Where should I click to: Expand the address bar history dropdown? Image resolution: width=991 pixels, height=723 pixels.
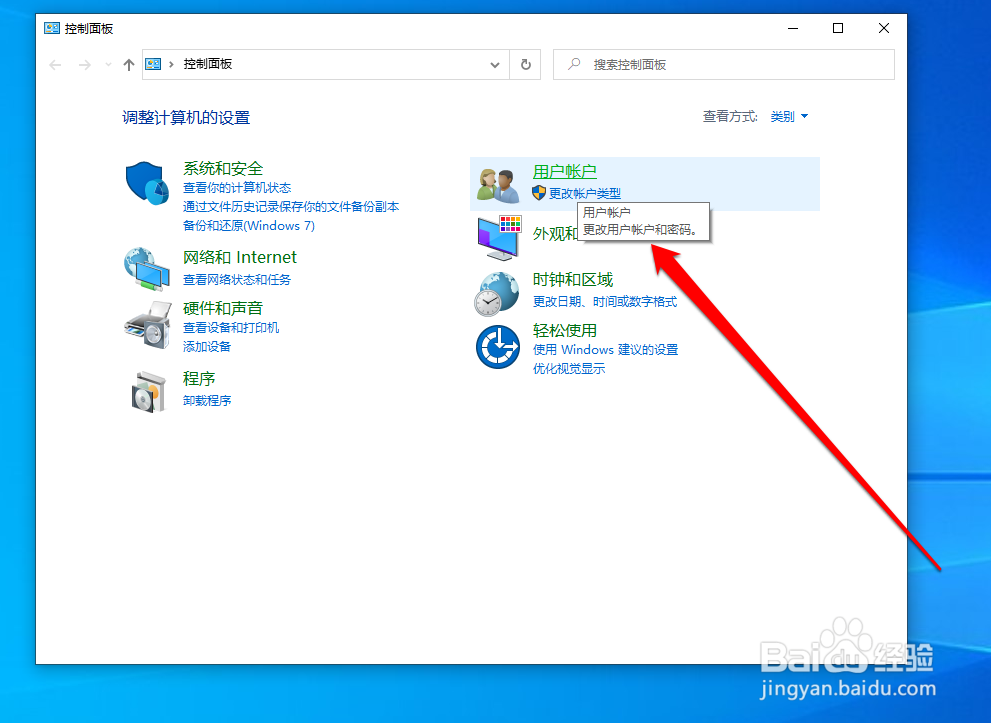pyautogui.click(x=495, y=64)
